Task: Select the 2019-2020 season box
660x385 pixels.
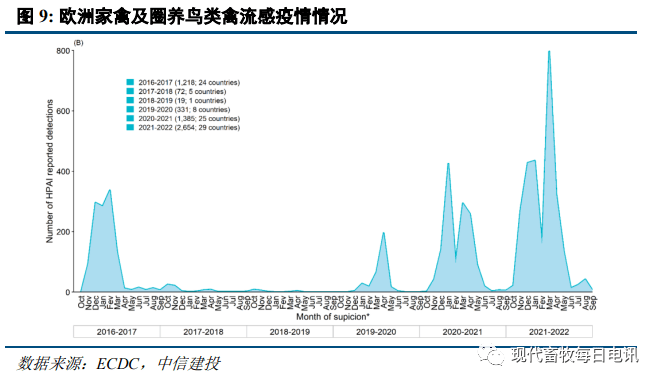Action: pos(376,332)
